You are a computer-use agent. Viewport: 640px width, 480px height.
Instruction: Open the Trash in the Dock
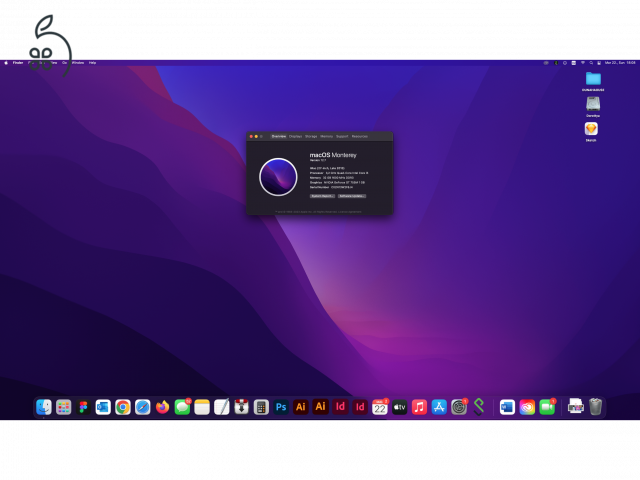(596, 407)
